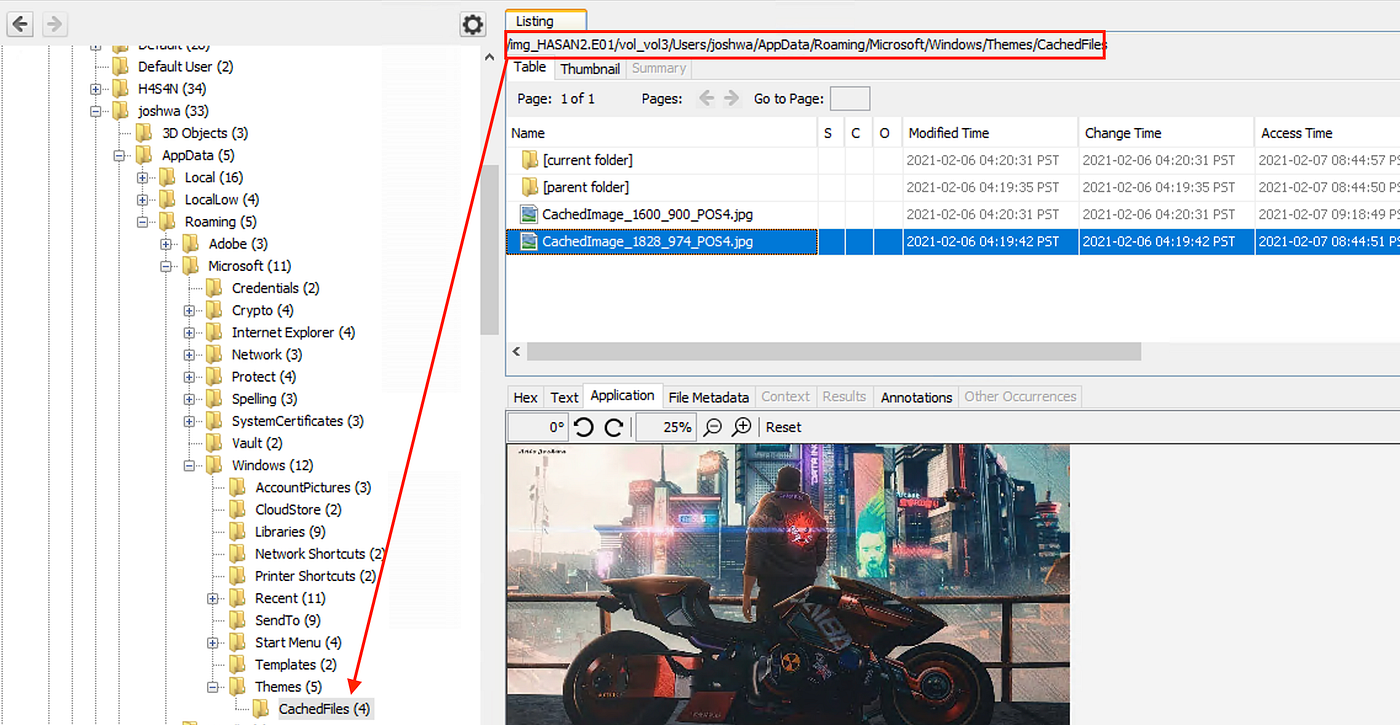Select the Application viewer tab

pyautogui.click(x=622, y=396)
